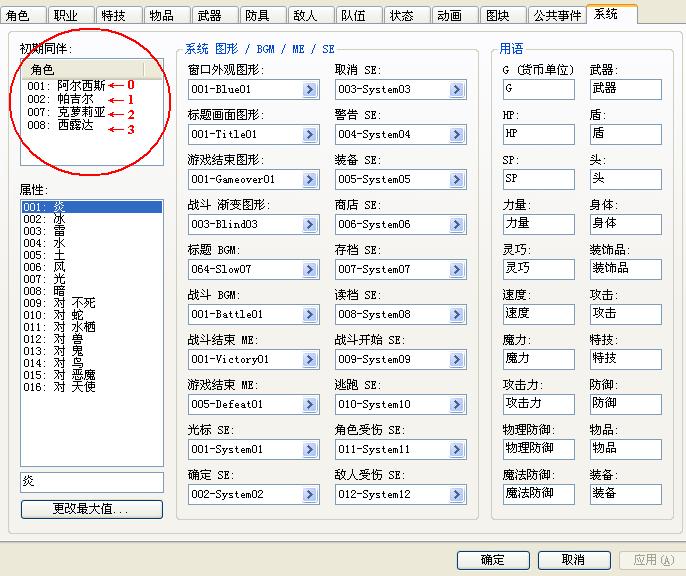The height and width of the screenshot is (576, 686).
Task: Switch to the 角色 tab
Action: click(x=23, y=15)
